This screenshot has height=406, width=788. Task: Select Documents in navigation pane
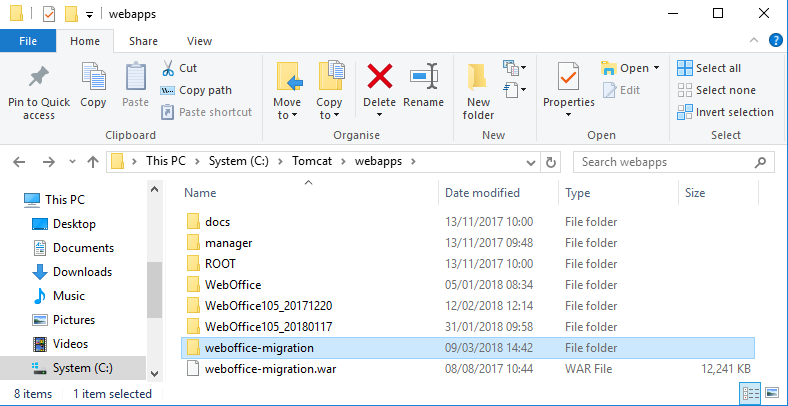73,248
